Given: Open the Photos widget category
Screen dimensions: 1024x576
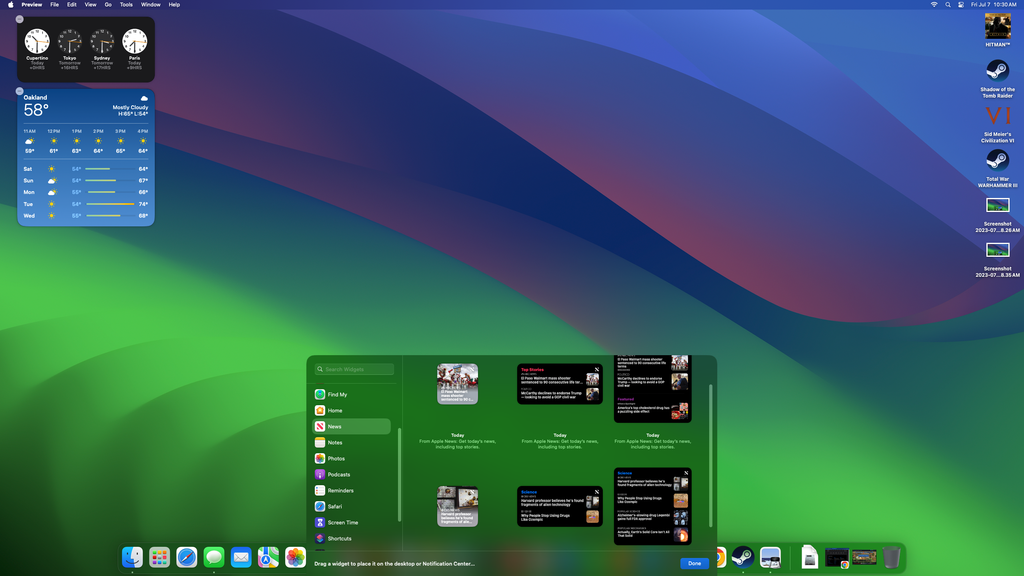Looking at the screenshot, I should point(339,458).
